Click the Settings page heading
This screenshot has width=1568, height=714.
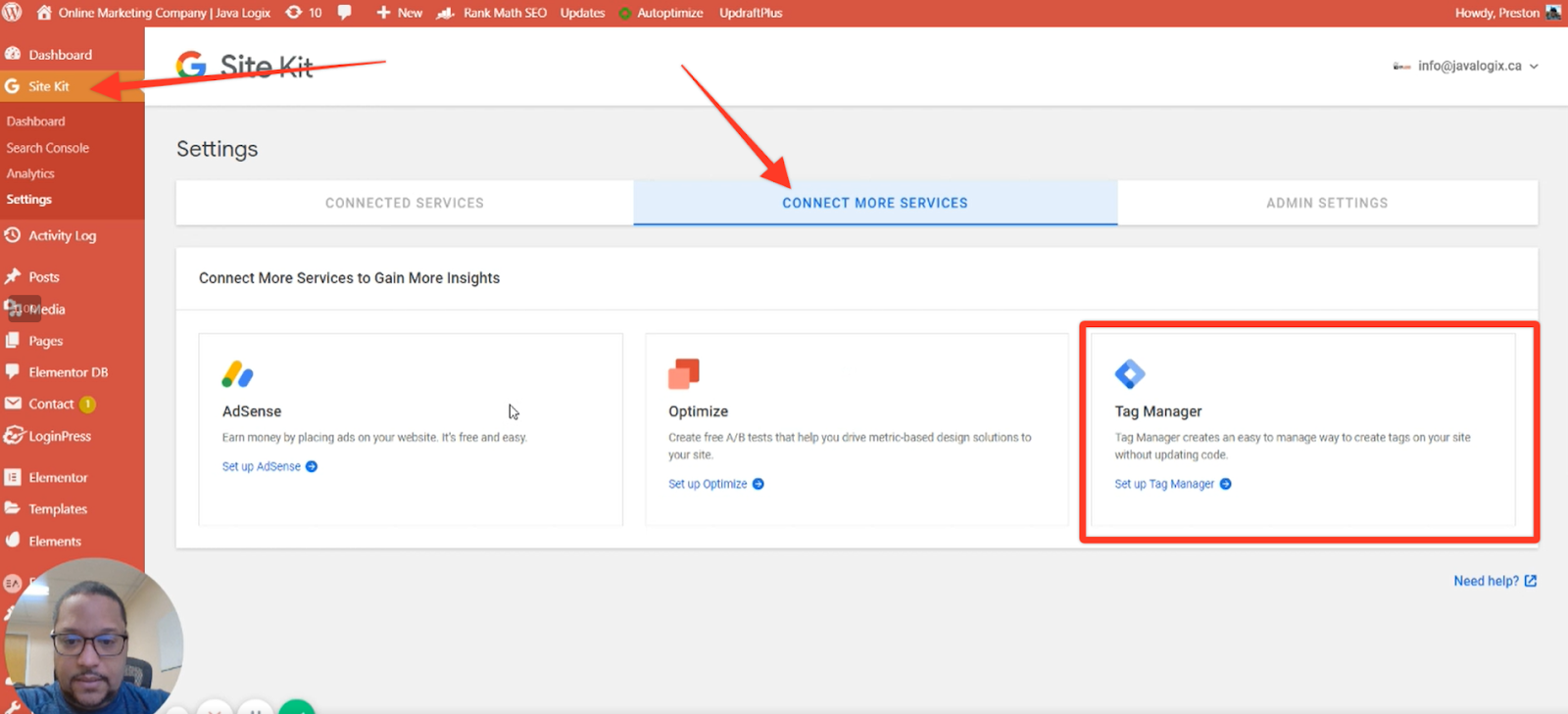(218, 149)
